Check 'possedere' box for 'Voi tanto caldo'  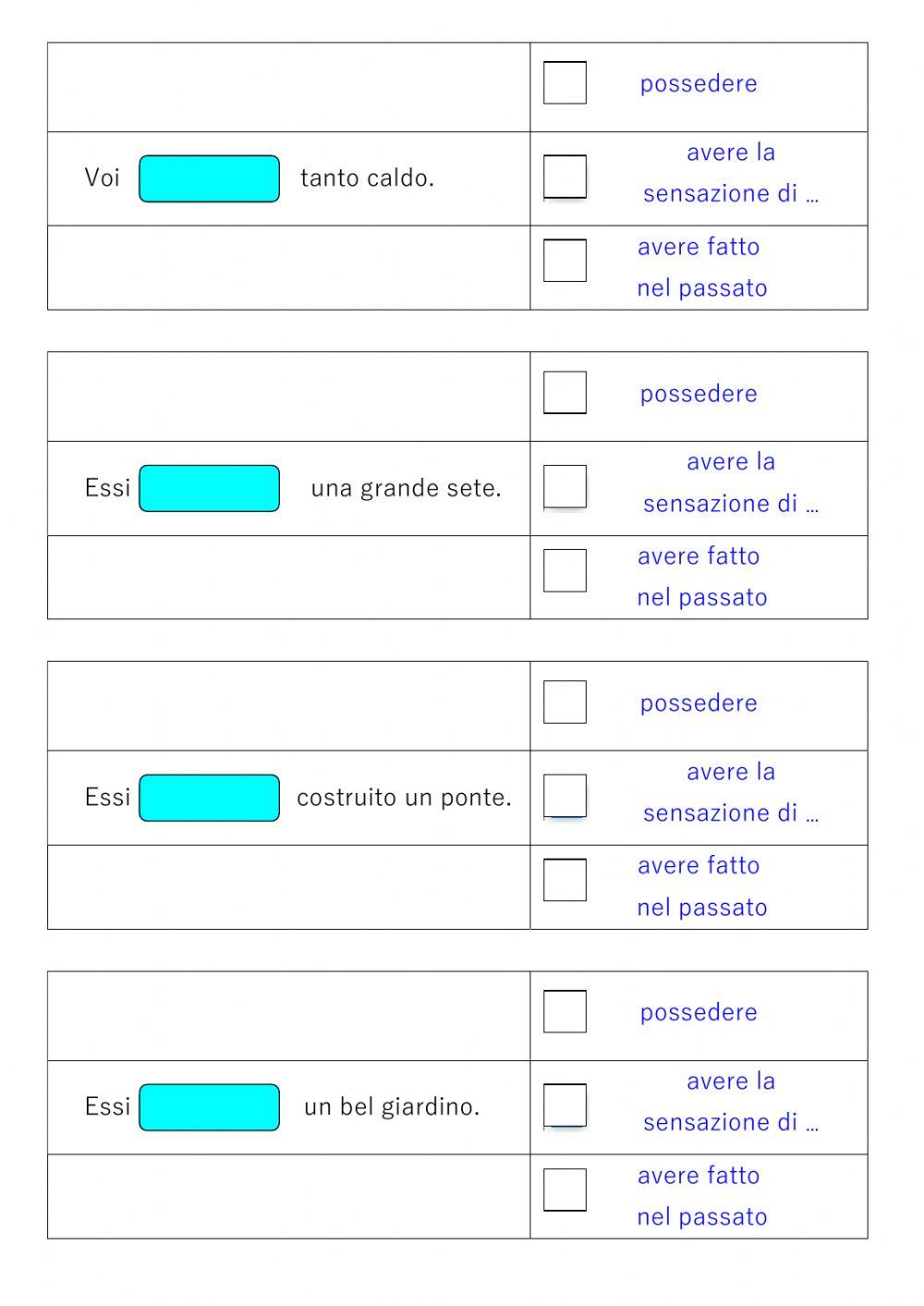coord(565,83)
